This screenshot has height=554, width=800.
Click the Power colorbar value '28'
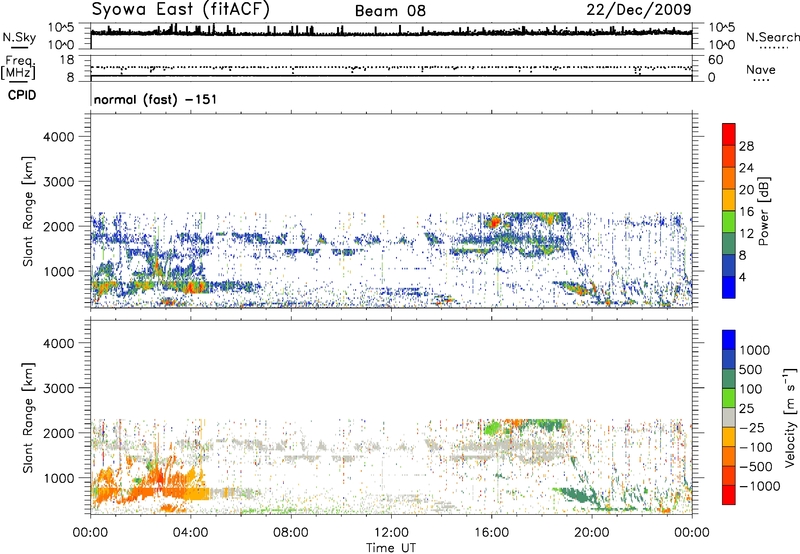746,146
